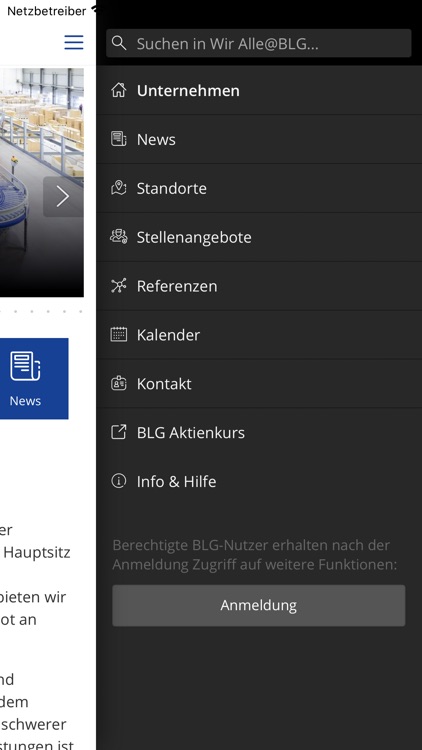Open Kontakt in the side menu

259,383
